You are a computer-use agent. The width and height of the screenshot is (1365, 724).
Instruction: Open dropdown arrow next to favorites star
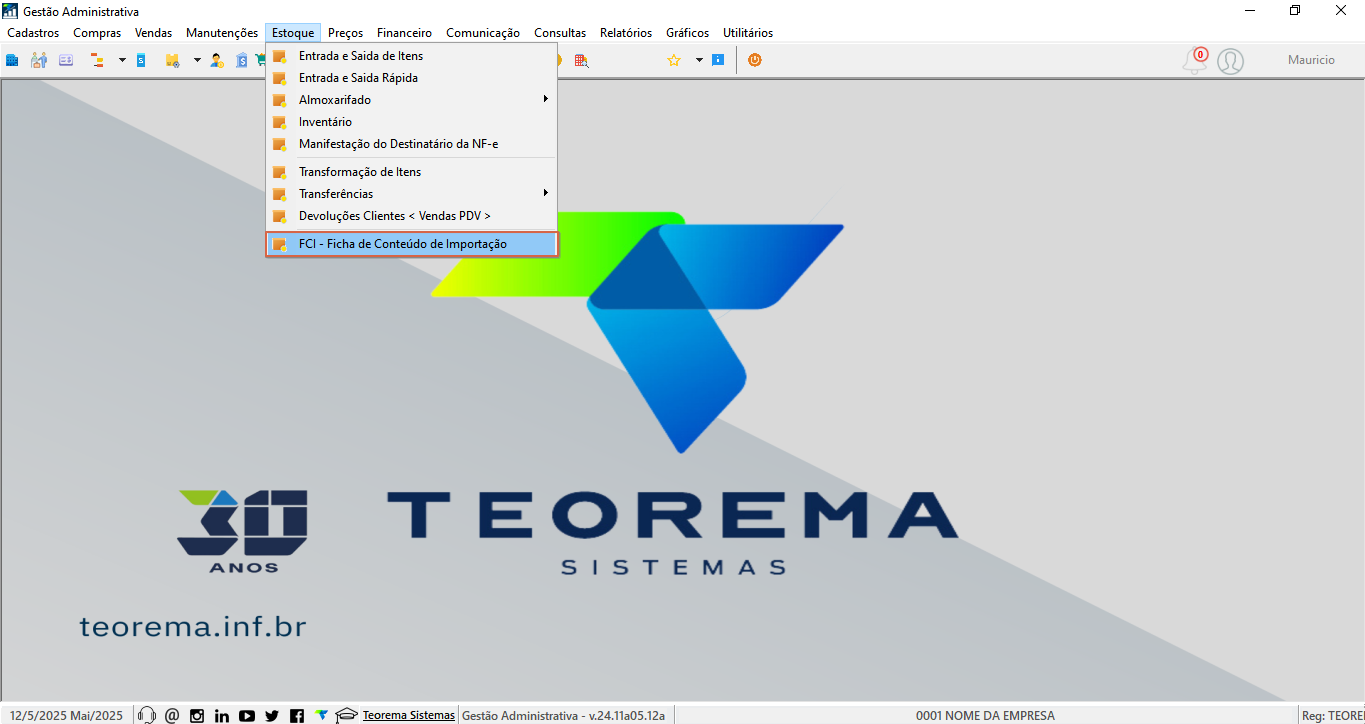click(x=699, y=60)
